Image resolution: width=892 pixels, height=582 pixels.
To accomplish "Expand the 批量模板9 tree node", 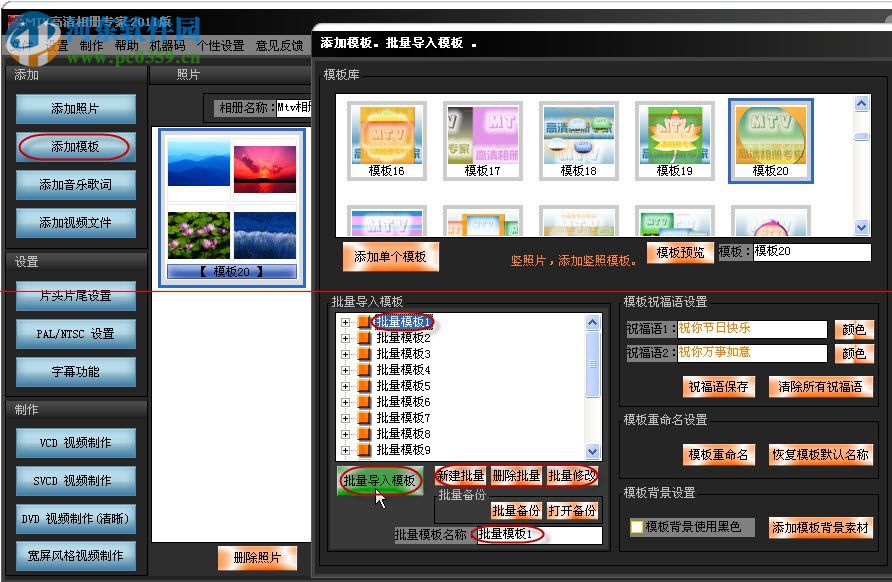I will (345, 450).
